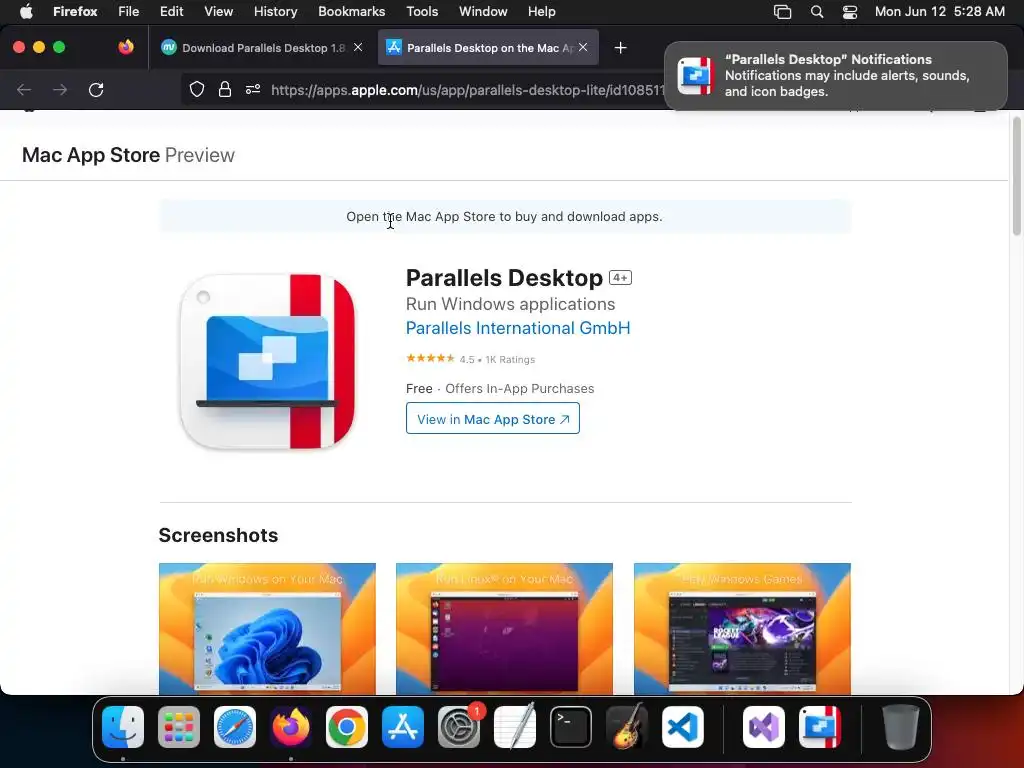Click the Mac App Store Preview heading
Screen dimensions: 1024x768
click(128, 155)
